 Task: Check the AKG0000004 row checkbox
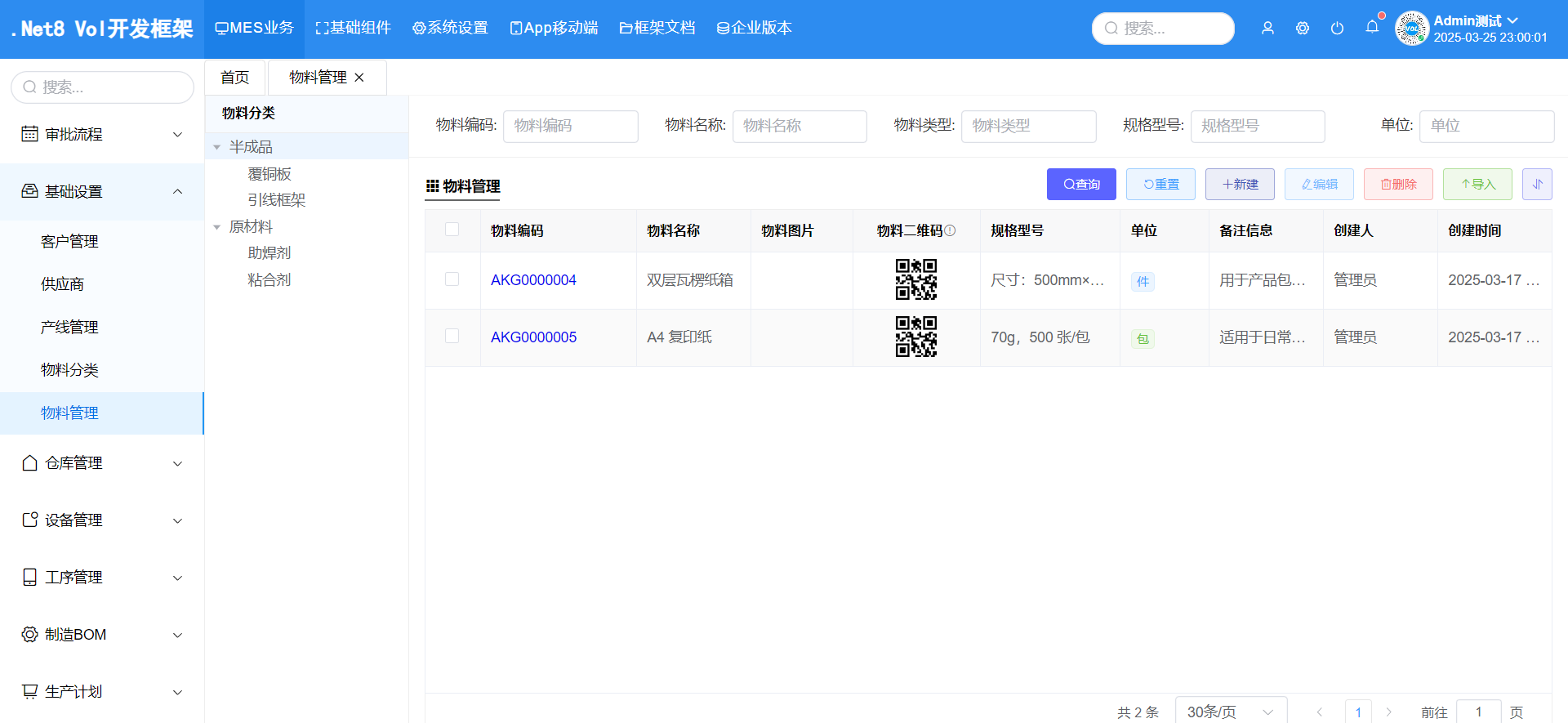pos(452,279)
